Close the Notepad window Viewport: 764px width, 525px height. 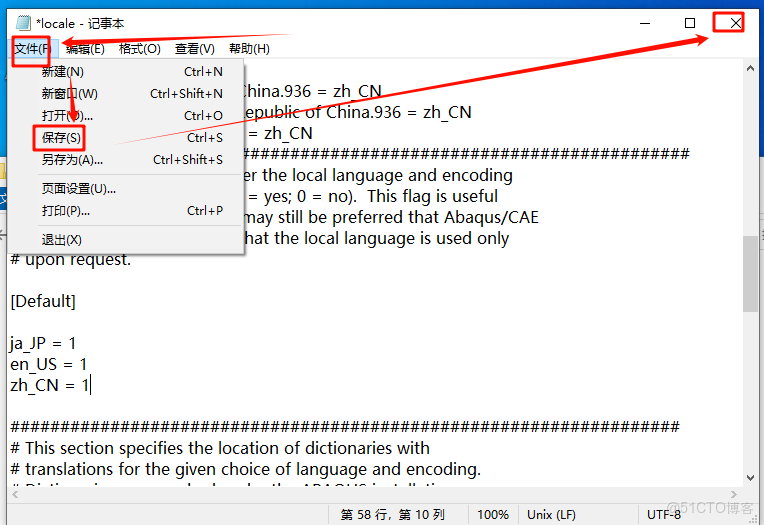click(x=736, y=23)
